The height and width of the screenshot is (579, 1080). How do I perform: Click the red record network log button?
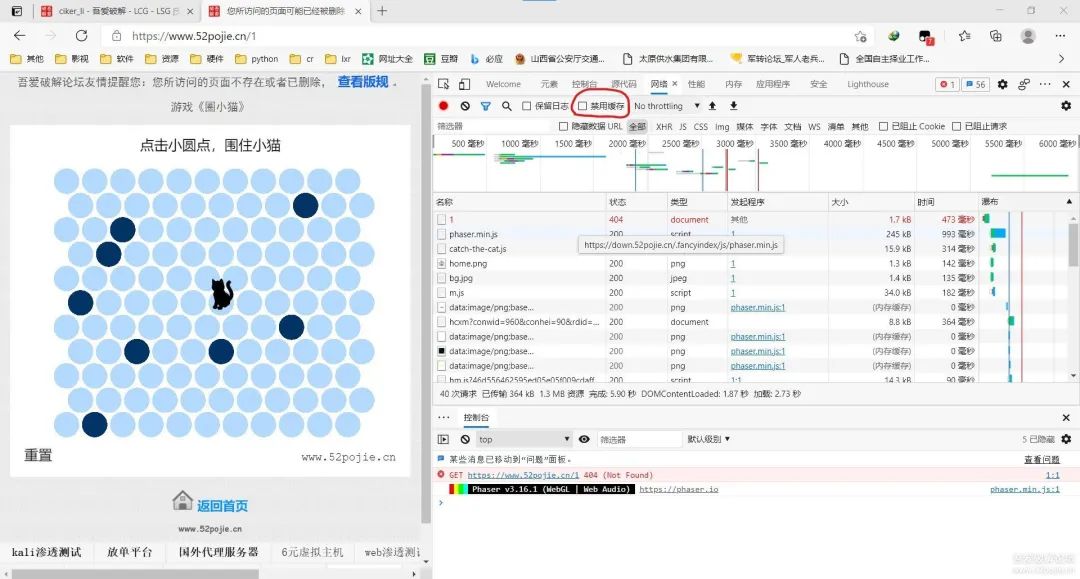pos(444,106)
